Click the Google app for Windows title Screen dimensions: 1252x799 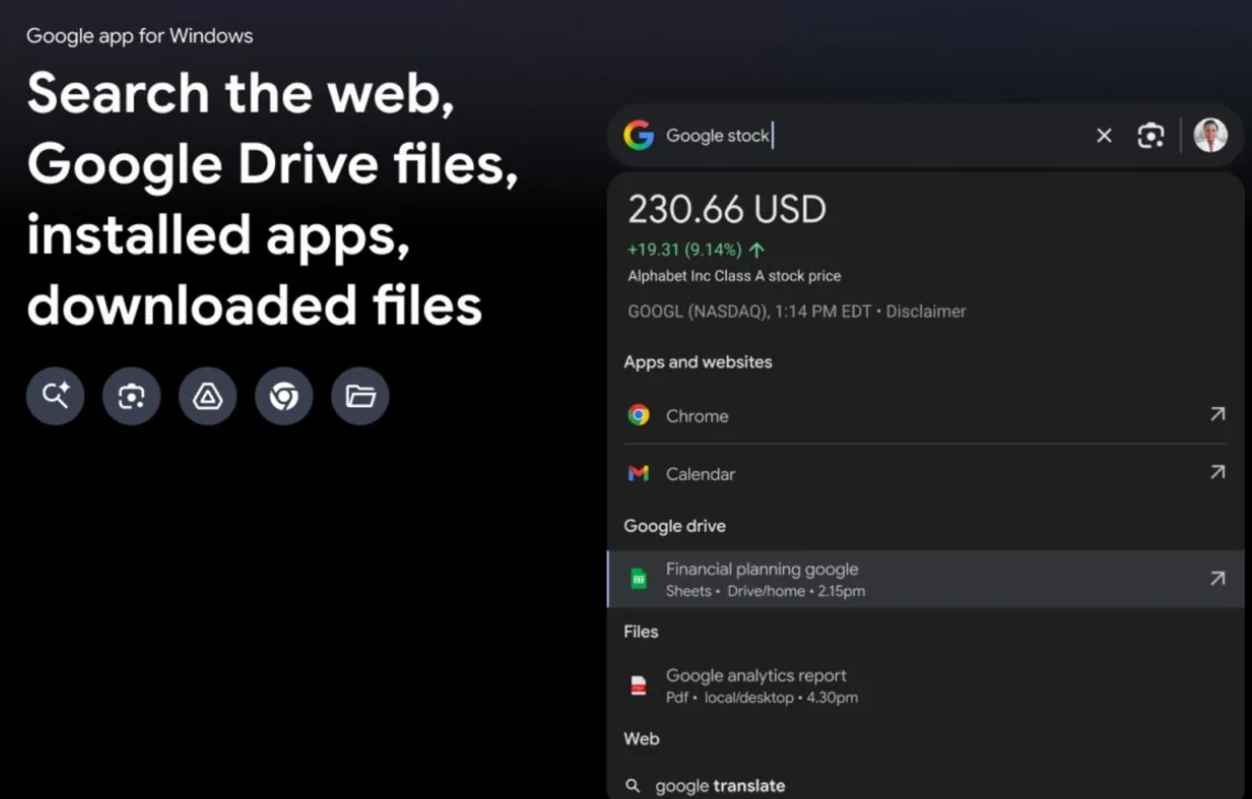pos(140,36)
